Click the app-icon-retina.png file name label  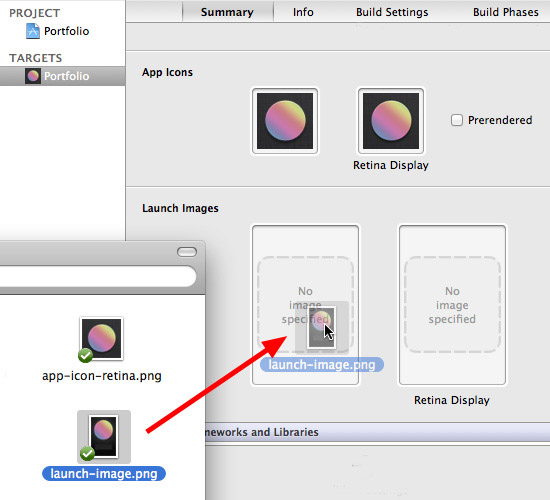(102, 376)
